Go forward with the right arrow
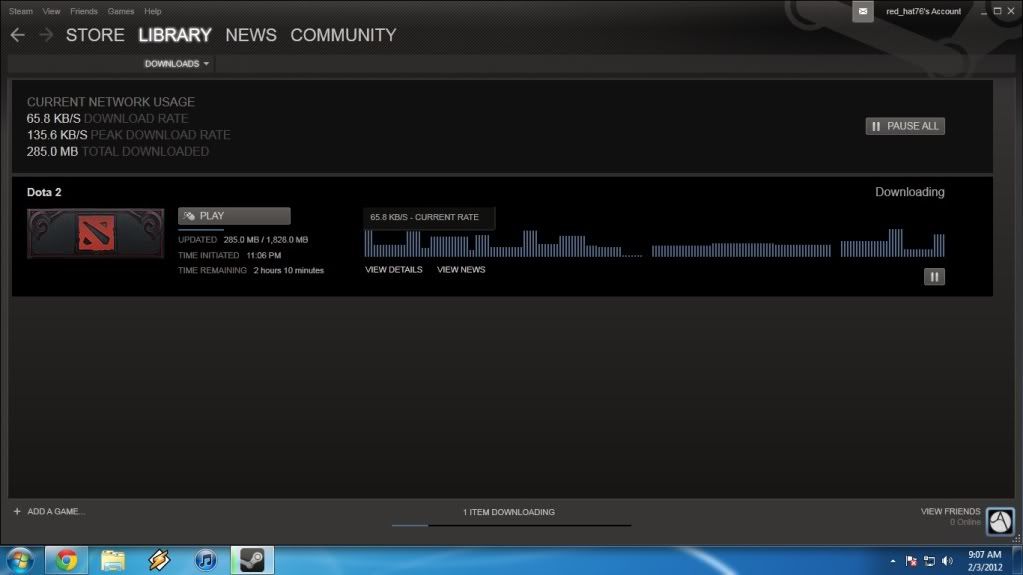This screenshot has width=1023, height=575. click(46, 35)
